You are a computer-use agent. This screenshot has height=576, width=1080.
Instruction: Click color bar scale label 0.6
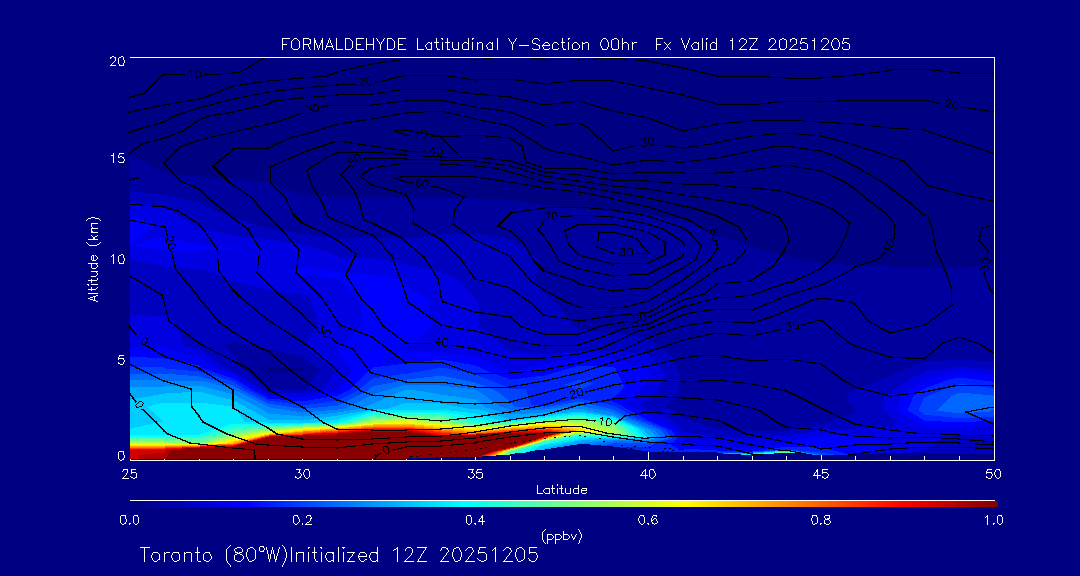648,520
